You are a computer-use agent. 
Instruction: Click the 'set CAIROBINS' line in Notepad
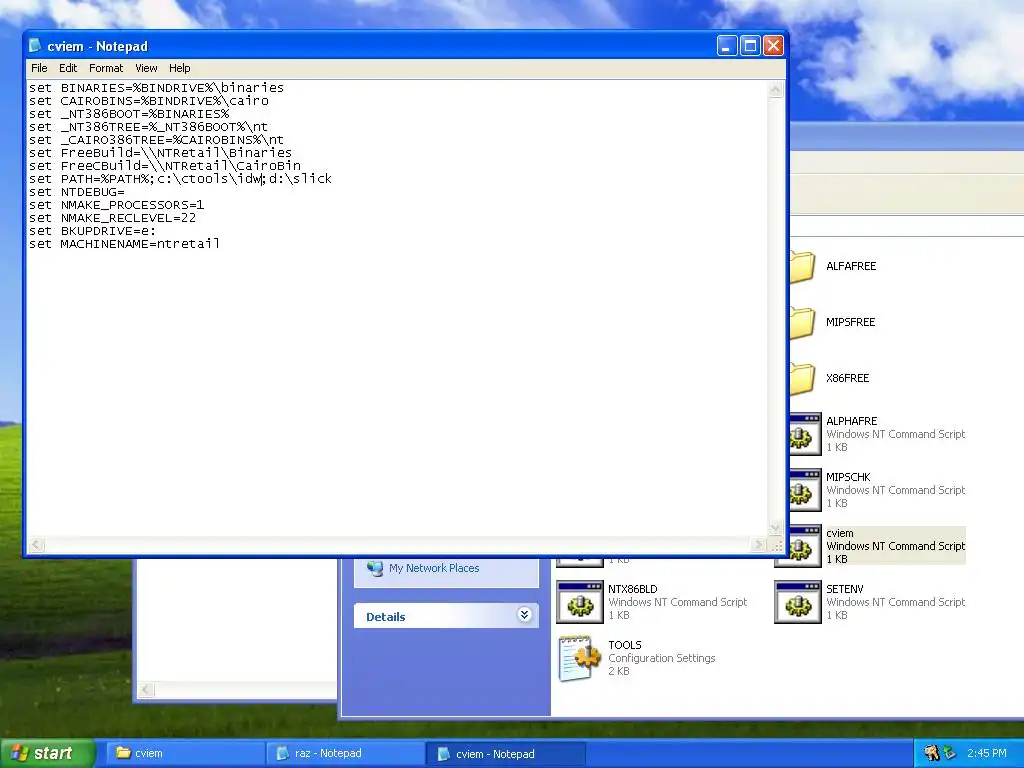149,101
